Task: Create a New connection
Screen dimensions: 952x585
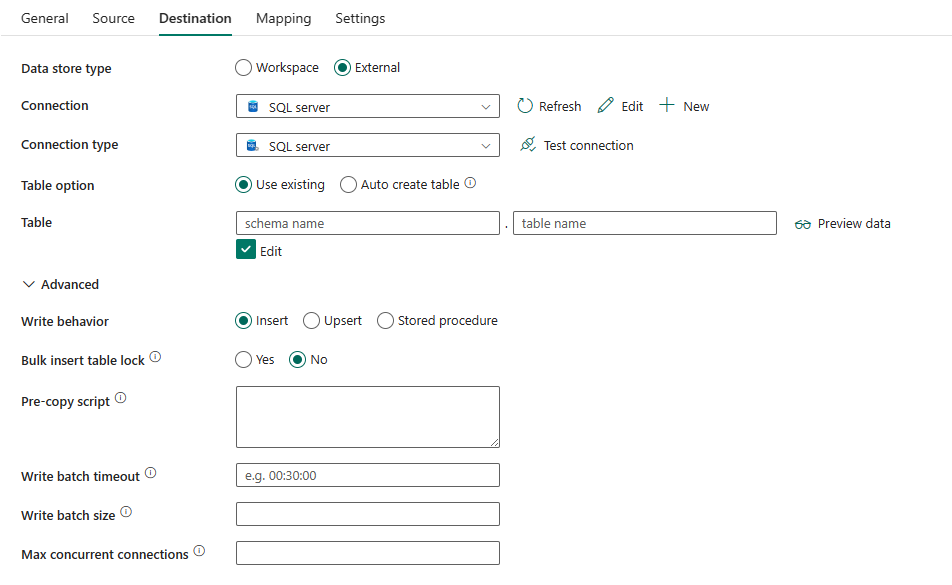Action: (684, 105)
